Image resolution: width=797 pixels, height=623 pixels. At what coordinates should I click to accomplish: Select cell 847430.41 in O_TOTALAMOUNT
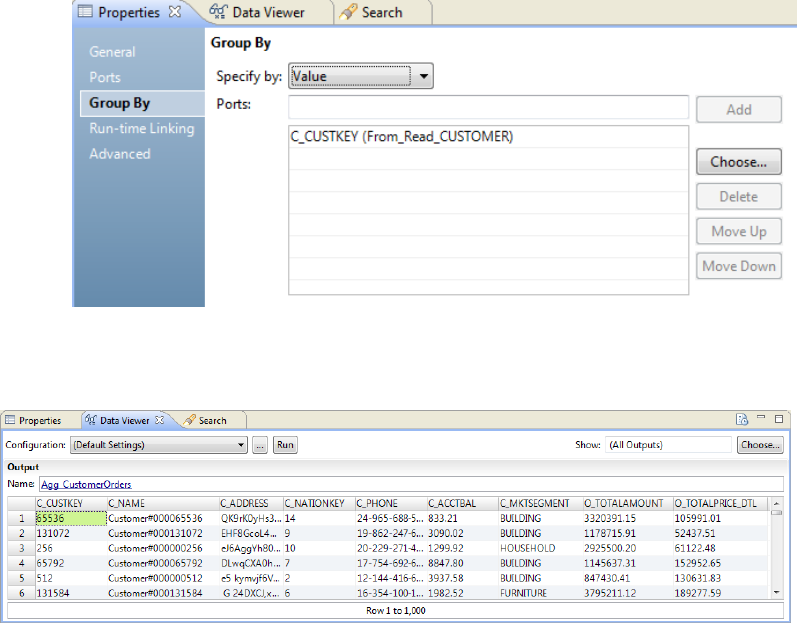pyautogui.click(x=628, y=578)
